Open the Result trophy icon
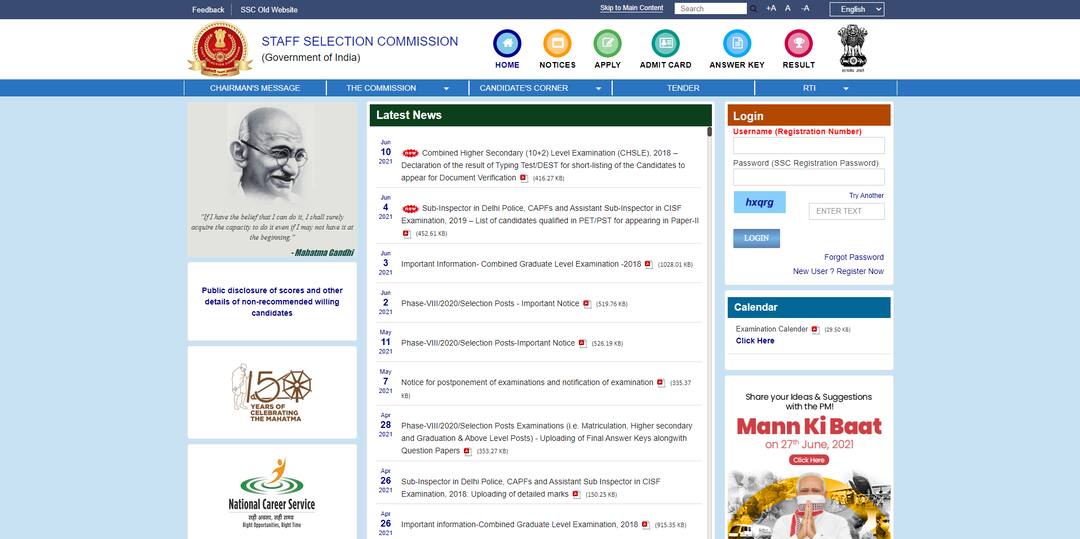Image resolution: width=1080 pixels, height=539 pixels. pos(798,44)
